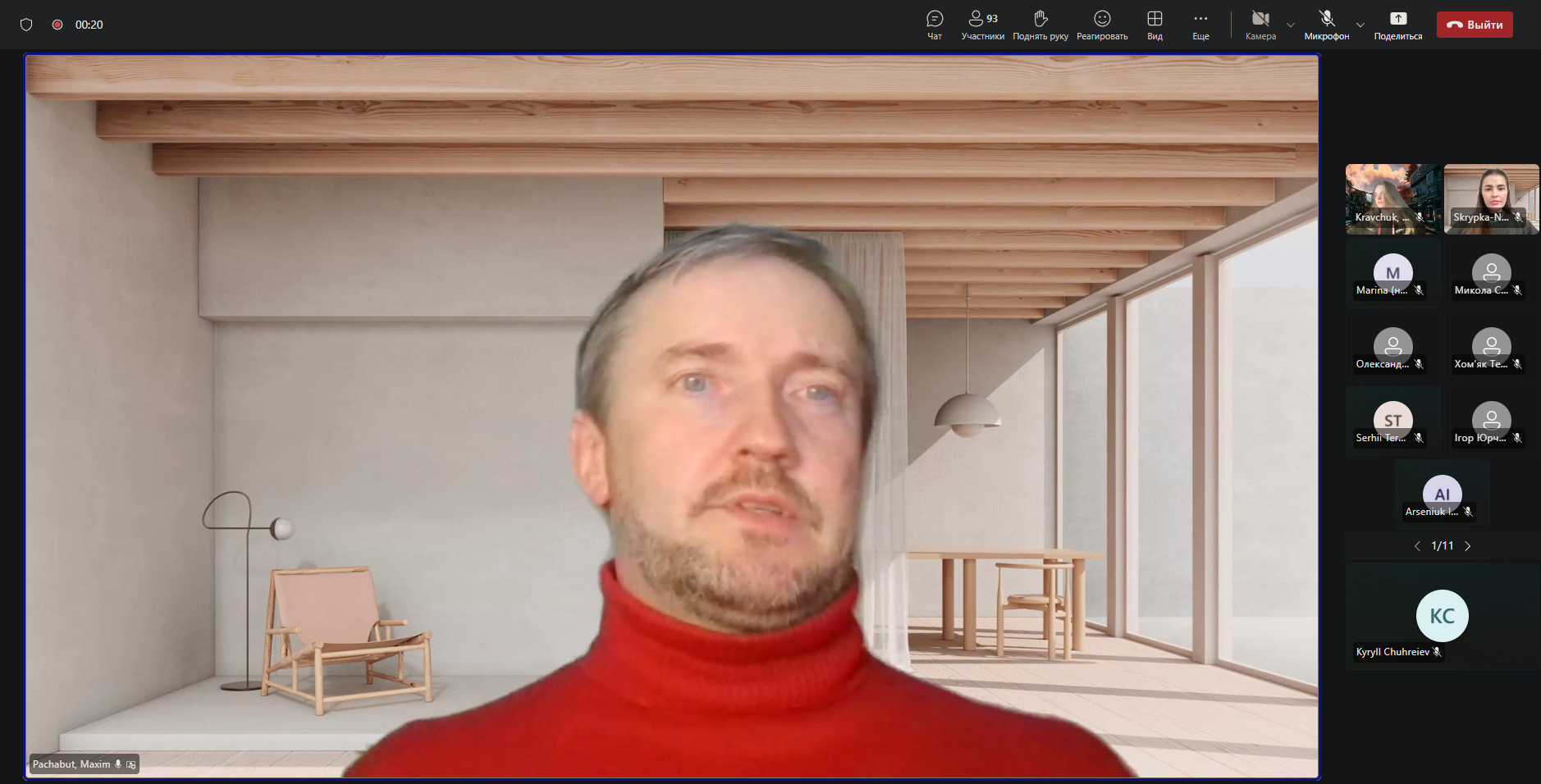Expand microphone options dropdown arrow
The width and height of the screenshot is (1541, 784).
tap(1360, 25)
